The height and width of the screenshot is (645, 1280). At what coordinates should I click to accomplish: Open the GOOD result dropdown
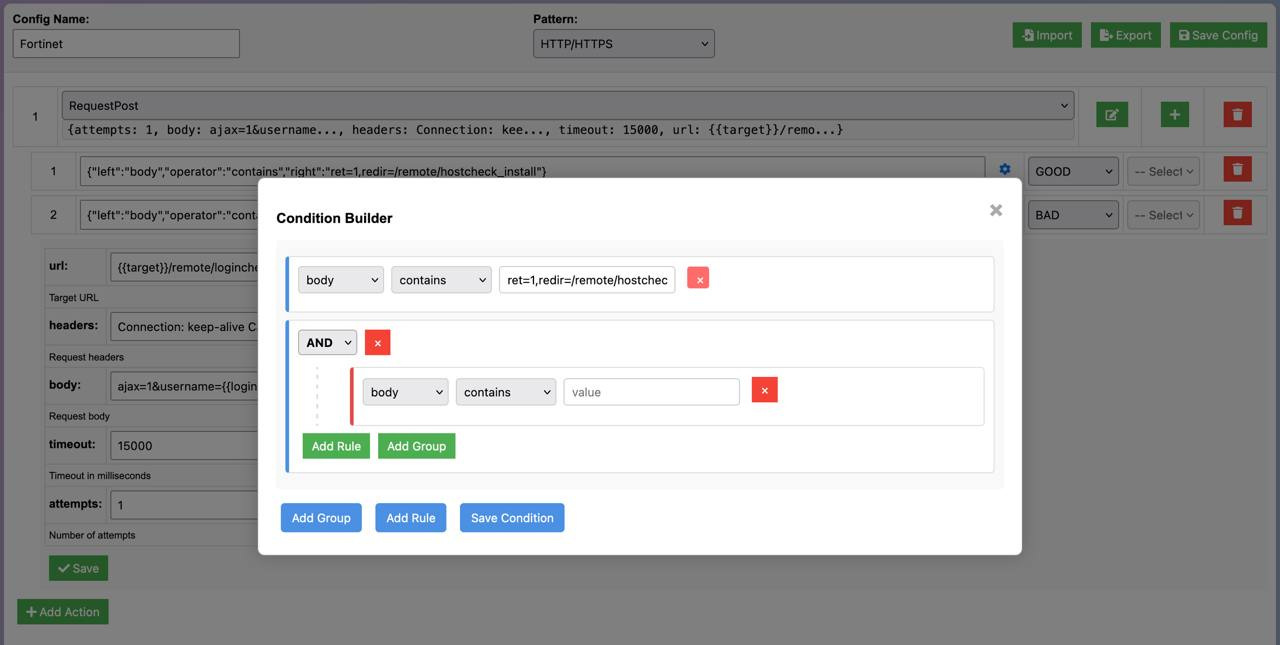click(1073, 171)
